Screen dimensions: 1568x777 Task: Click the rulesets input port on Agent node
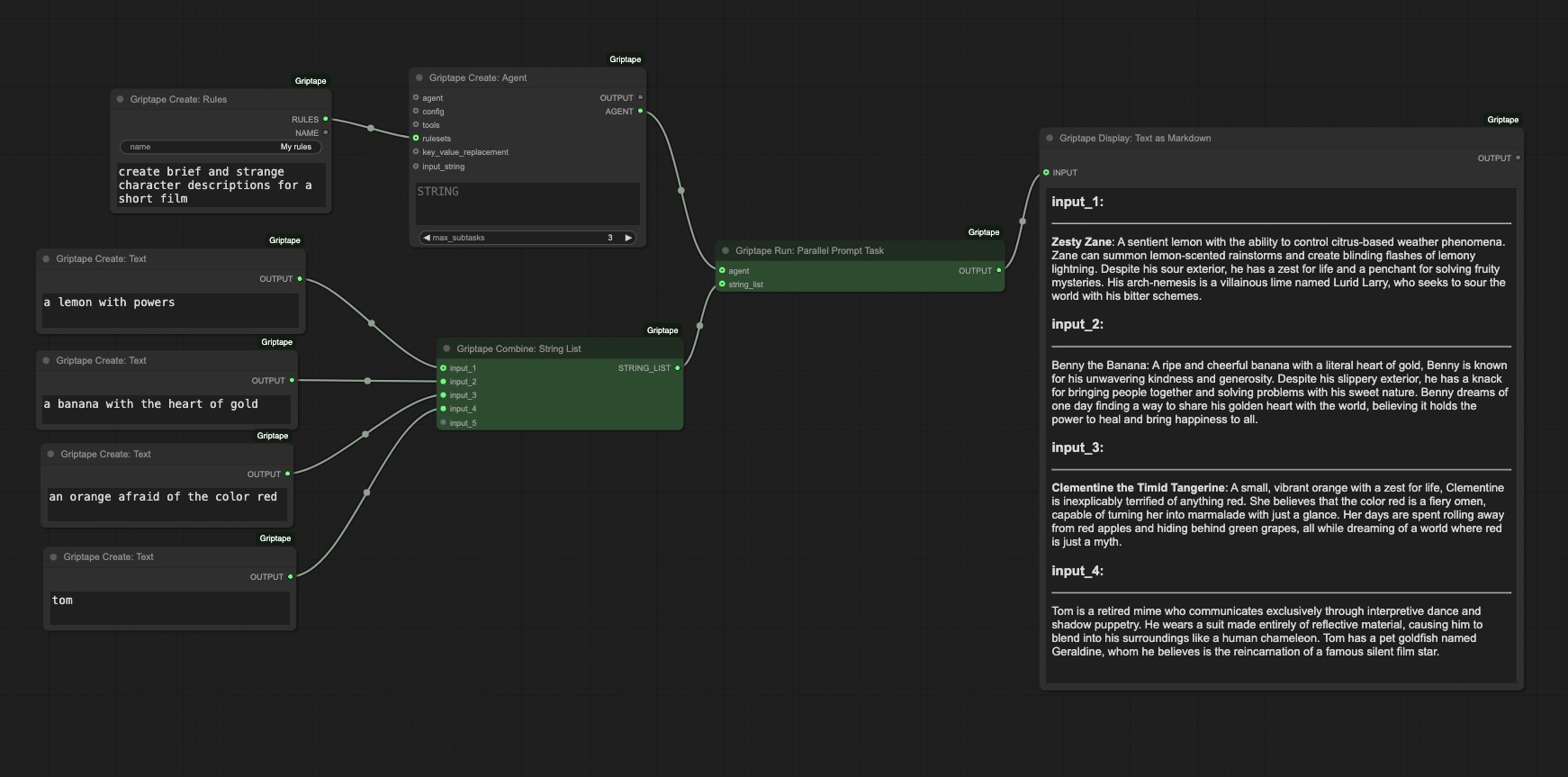[416, 138]
